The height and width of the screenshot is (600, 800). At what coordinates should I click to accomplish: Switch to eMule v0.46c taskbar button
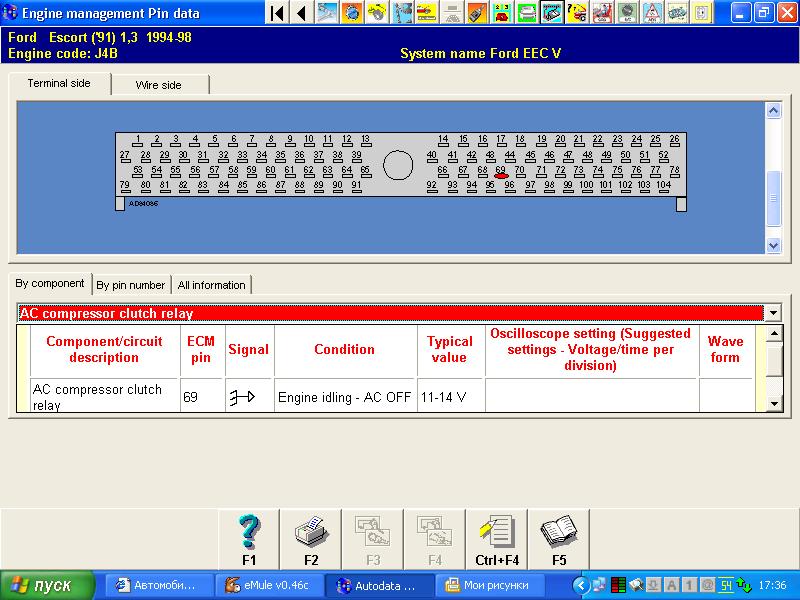tap(269, 585)
